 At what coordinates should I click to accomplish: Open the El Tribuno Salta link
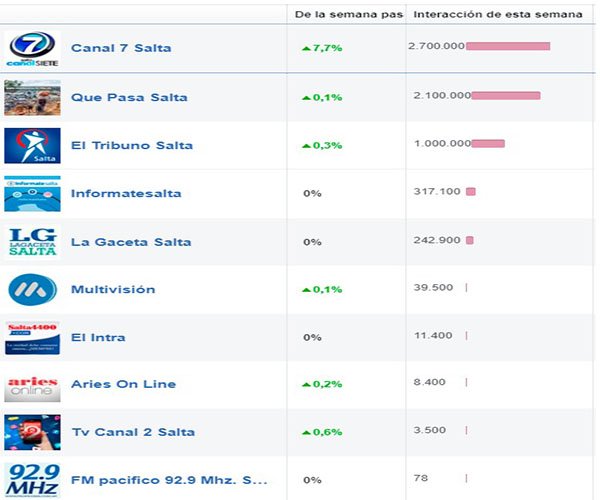coord(132,145)
